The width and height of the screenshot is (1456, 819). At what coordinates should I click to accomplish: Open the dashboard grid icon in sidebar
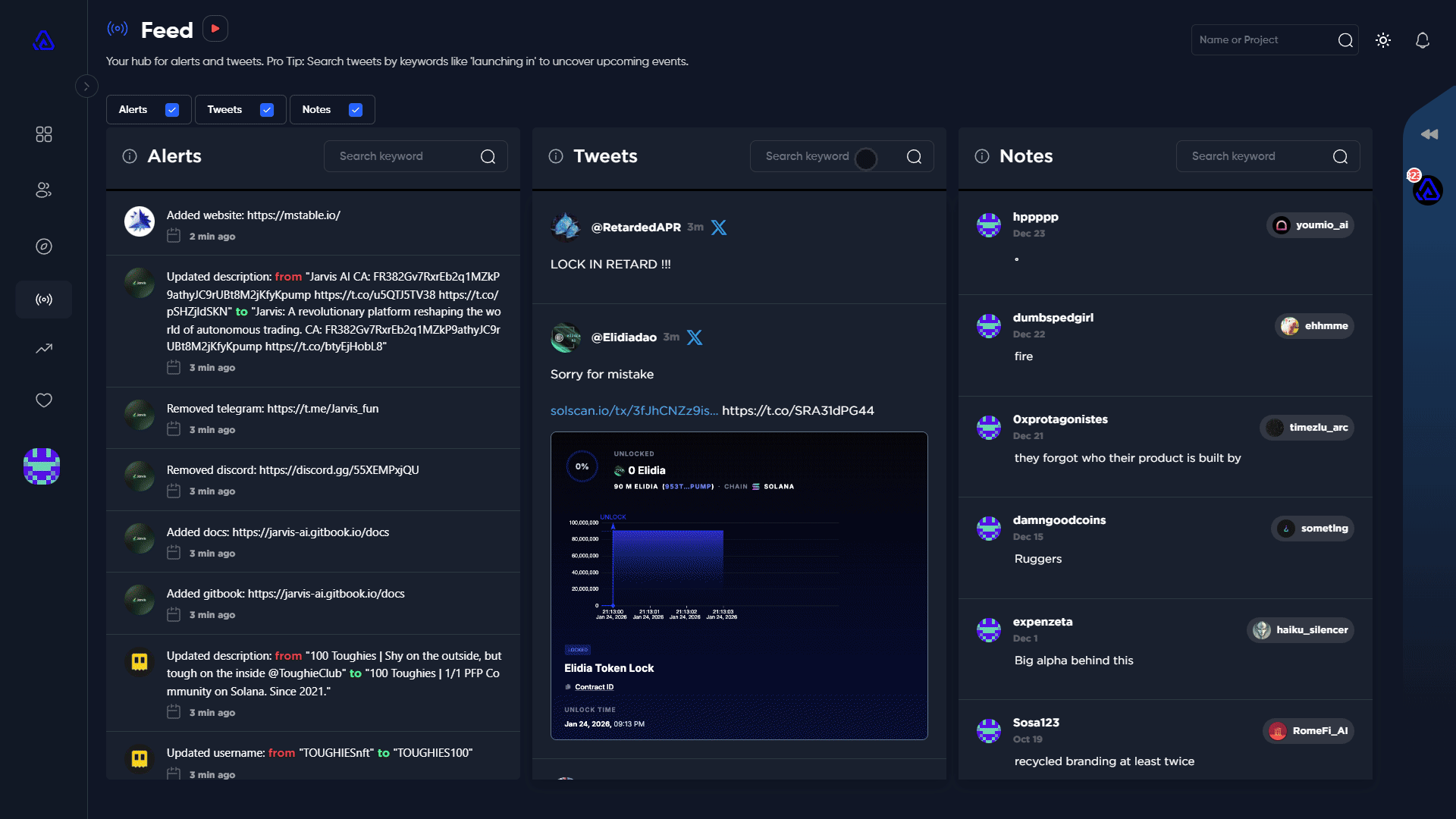pos(44,134)
